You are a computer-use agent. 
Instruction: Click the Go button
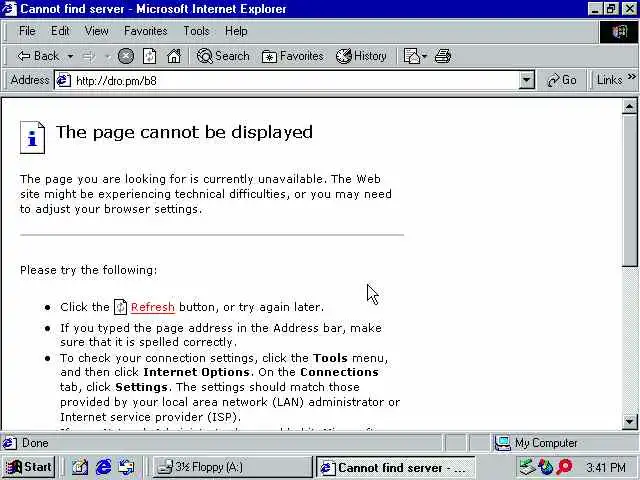point(562,80)
